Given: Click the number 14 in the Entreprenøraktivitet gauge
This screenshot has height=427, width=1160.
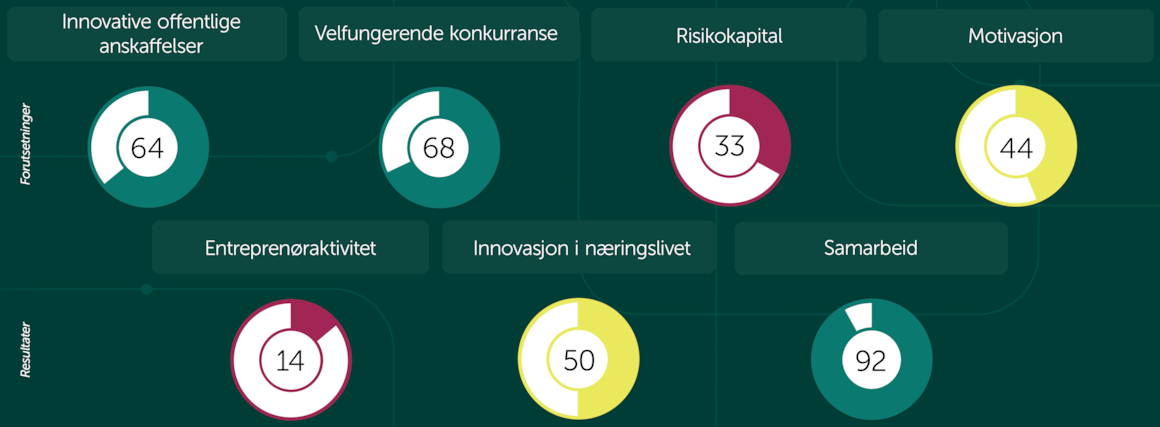Looking at the screenshot, I should 290,361.
